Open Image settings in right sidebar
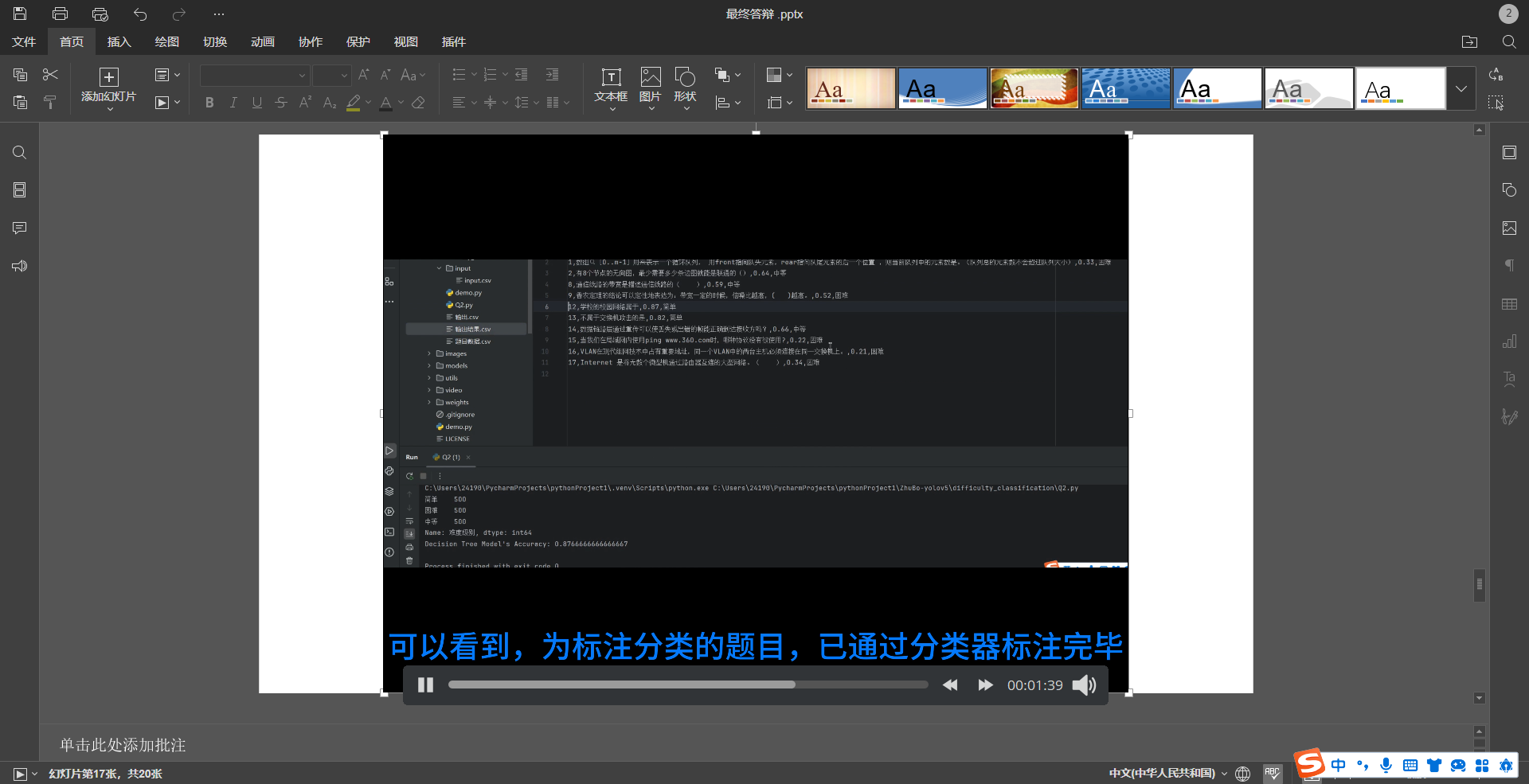The width and height of the screenshot is (1529, 784). tap(1509, 228)
